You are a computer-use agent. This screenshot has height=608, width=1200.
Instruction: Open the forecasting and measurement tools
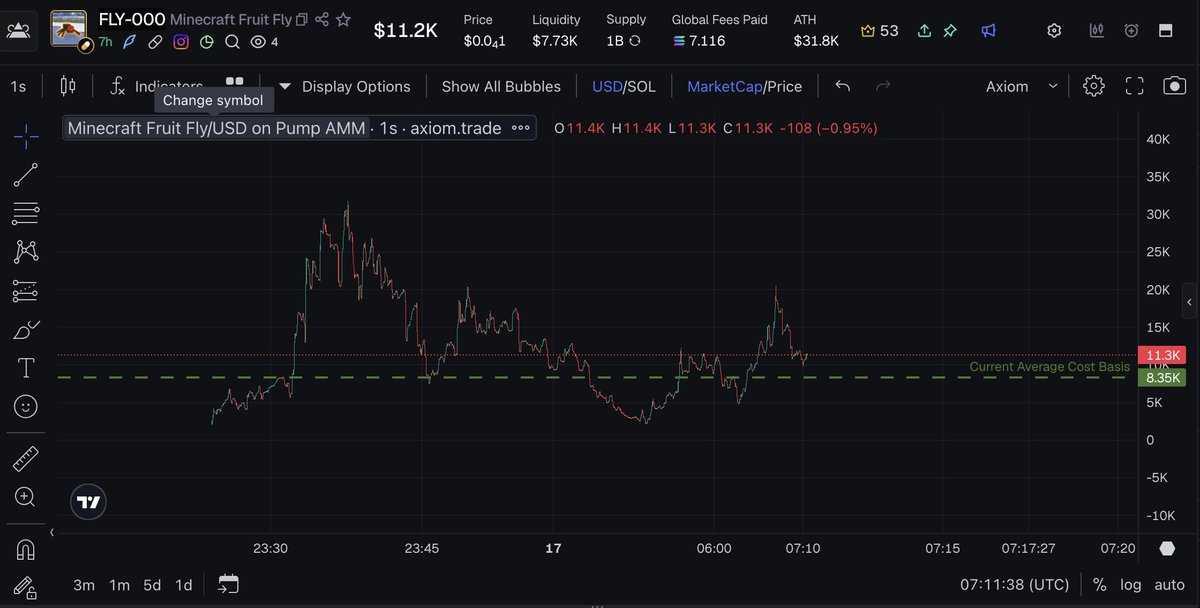tap(26, 291)
